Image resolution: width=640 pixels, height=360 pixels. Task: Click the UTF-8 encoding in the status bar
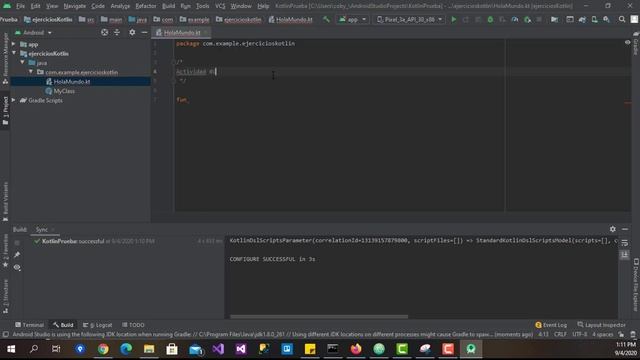pos(580,334)
